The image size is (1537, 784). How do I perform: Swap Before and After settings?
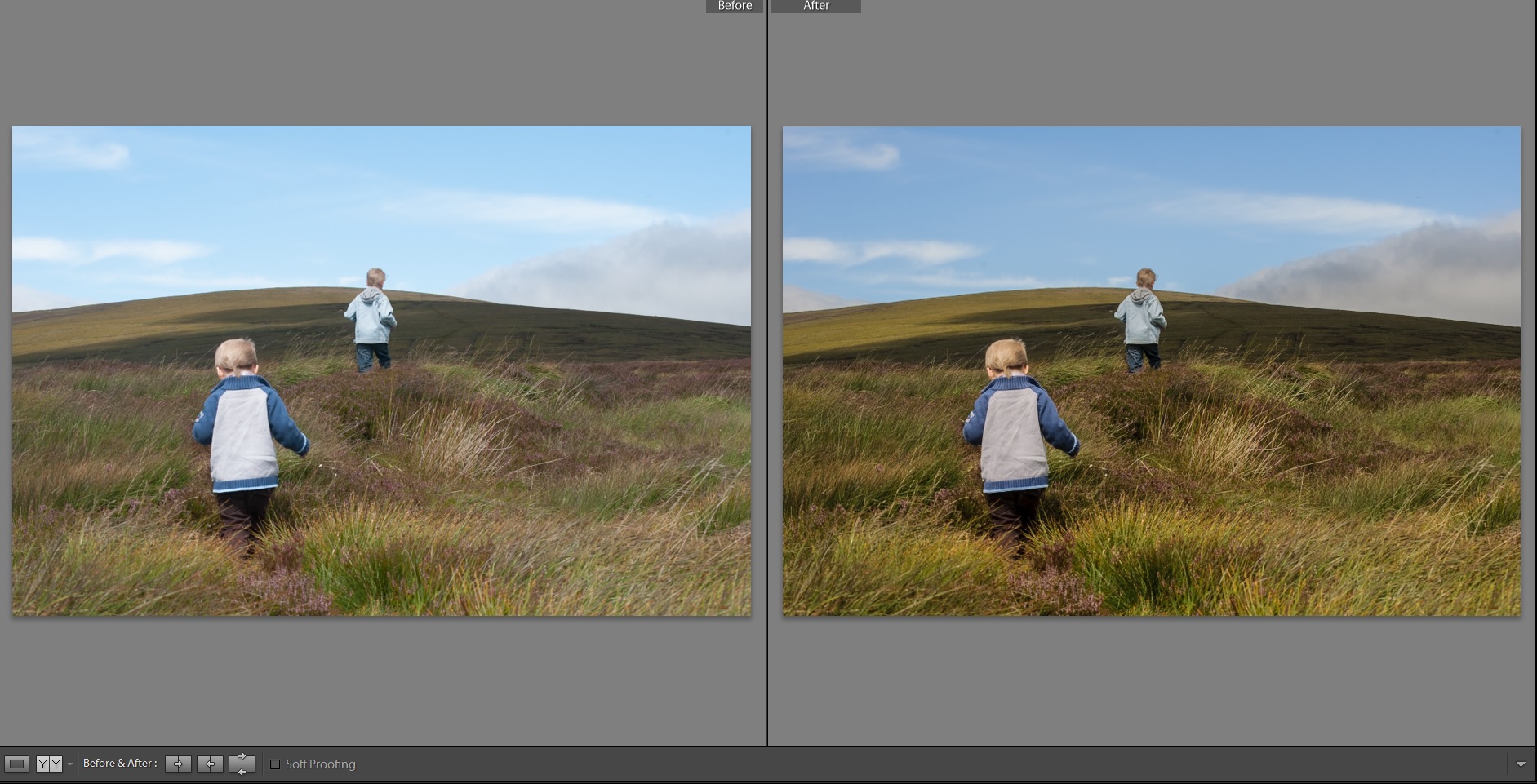point(242,764)
